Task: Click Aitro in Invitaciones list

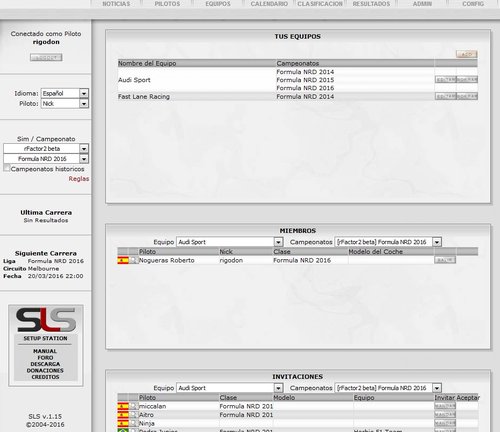Action: coord(146,415)
